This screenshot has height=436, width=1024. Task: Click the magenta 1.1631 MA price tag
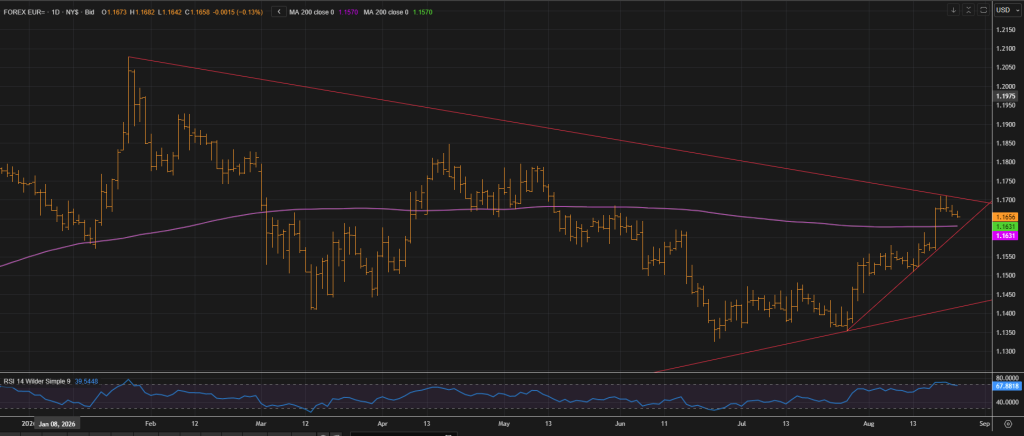pos(1005,236)
